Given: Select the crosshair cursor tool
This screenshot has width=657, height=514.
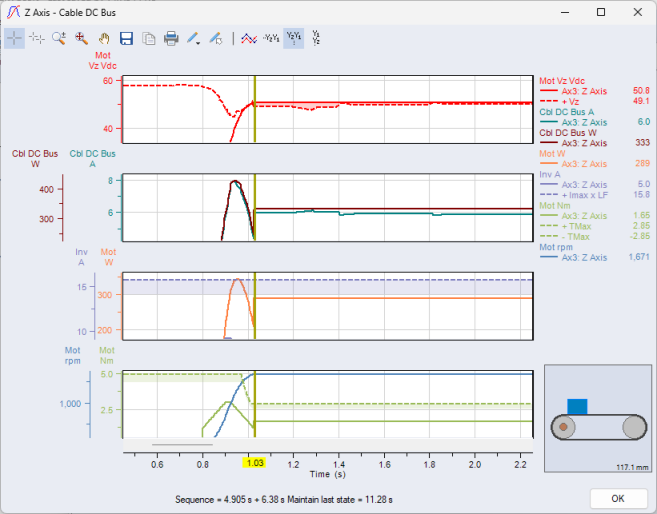Looking at the screenshot, I should tap(15, 38).
